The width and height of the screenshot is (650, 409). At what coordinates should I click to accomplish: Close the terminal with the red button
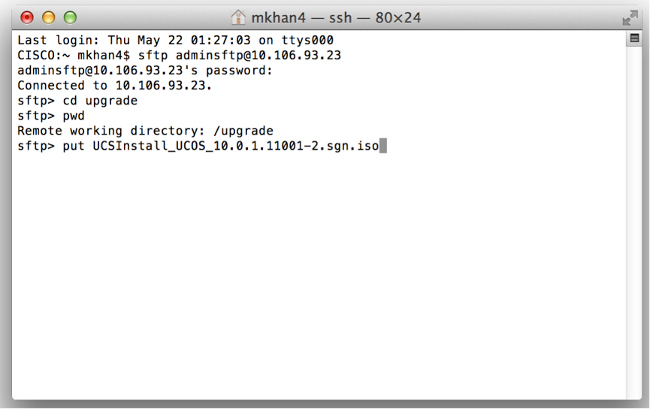click(27, 17)
